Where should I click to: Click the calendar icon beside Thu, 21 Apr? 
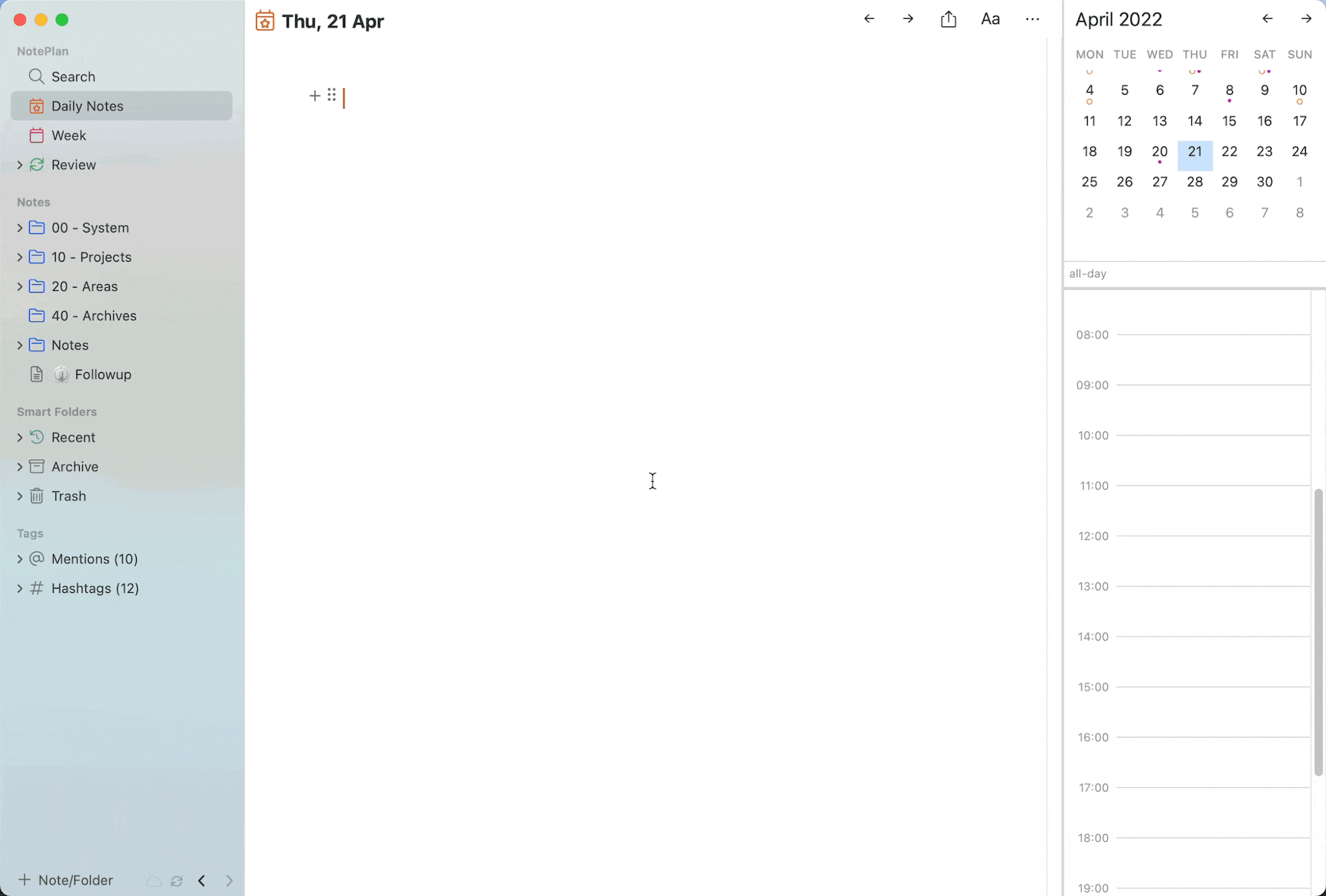tap(265, 20)
